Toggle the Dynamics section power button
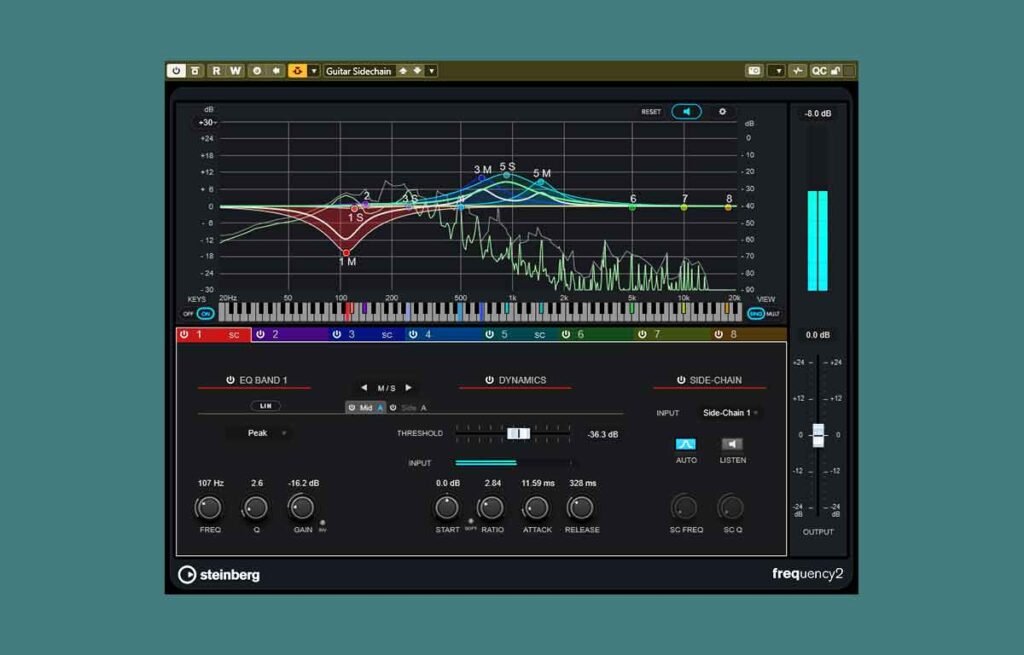Viewport: 1024px width, 655px height. (x=489, y=380)
